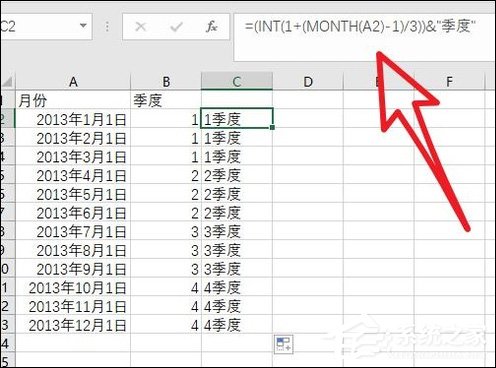This screenshot has width=496, height=368.
Task: Select cell with 2013年3月1日
Action: tap(73, 157)
